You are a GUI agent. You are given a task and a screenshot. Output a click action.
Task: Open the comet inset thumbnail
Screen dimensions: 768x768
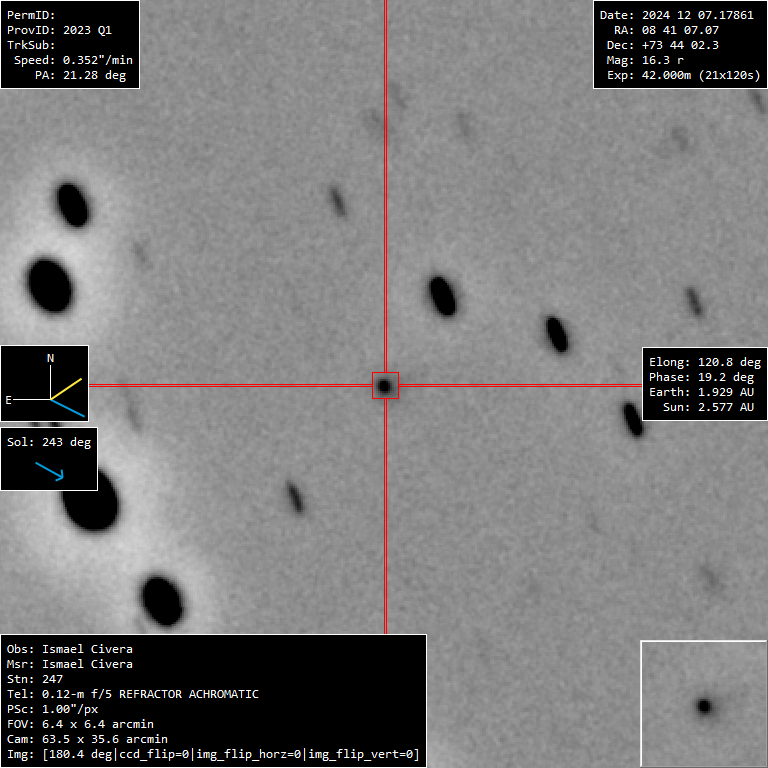[x=703, y=703]
